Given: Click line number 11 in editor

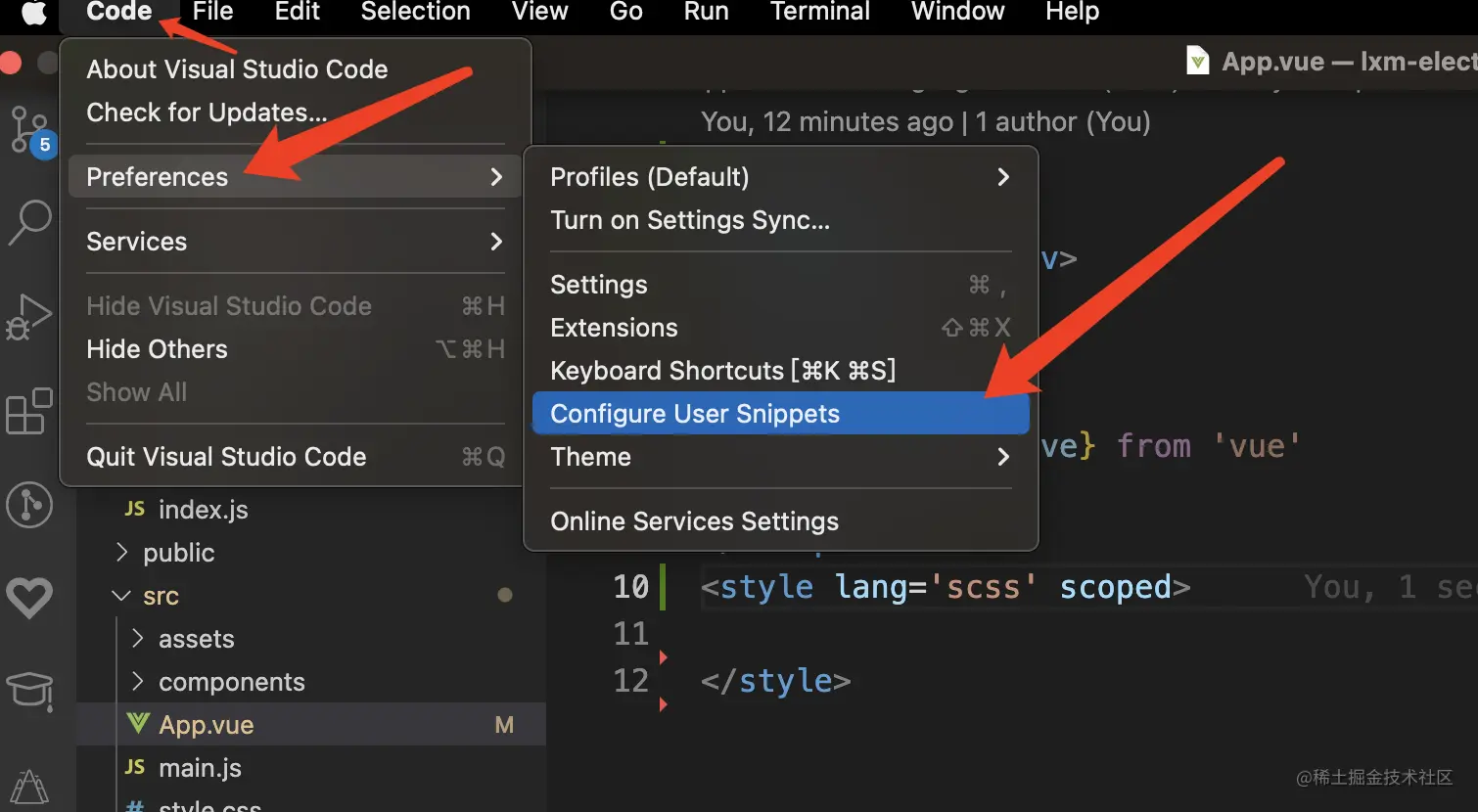Looking at the screenshot, I should click(631, 634).
